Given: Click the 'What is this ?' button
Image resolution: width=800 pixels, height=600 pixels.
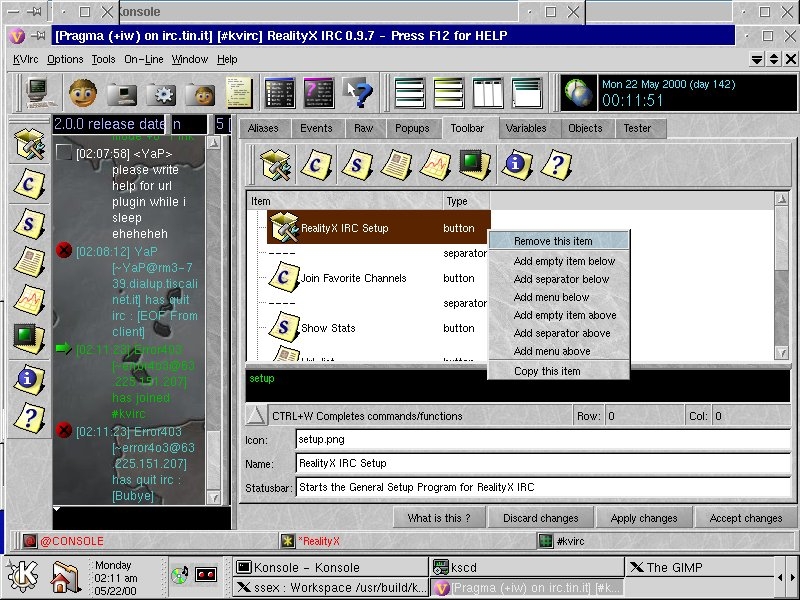Looking at the screenshot, I should click(439, 518).
